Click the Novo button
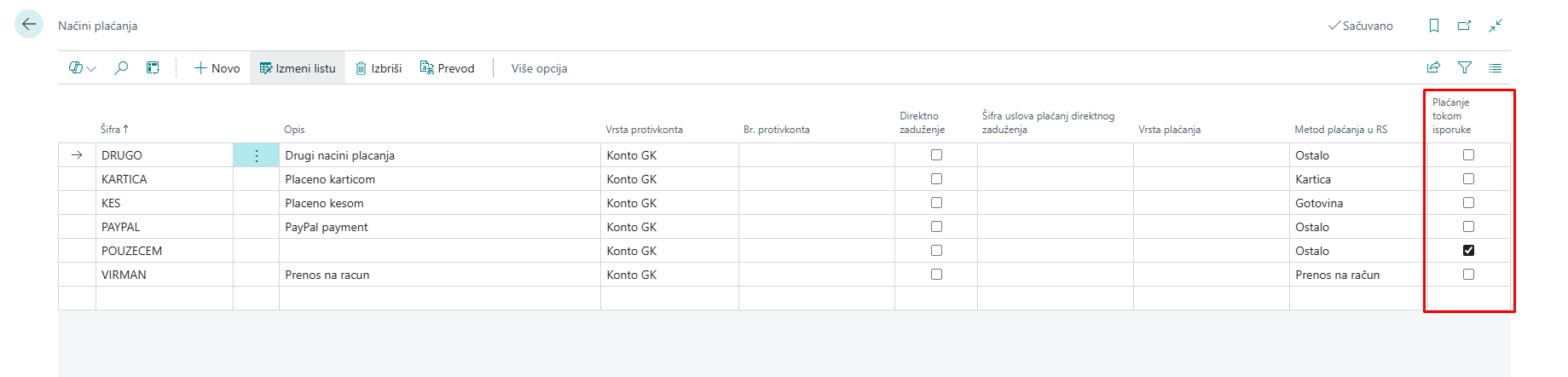This screenshot has width=1568, height=377. [217, 68]
